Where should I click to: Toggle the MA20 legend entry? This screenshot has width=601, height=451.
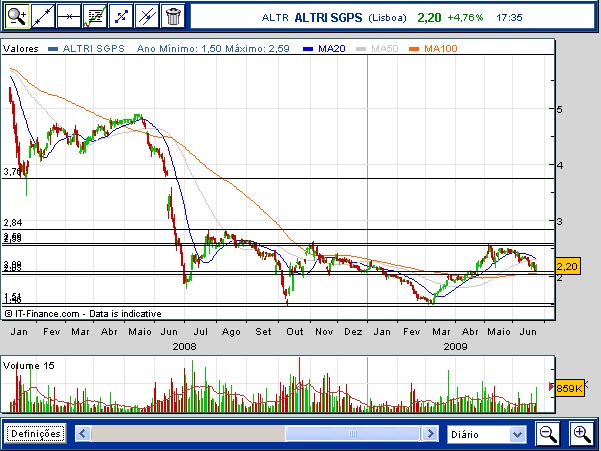coord(324,49)
